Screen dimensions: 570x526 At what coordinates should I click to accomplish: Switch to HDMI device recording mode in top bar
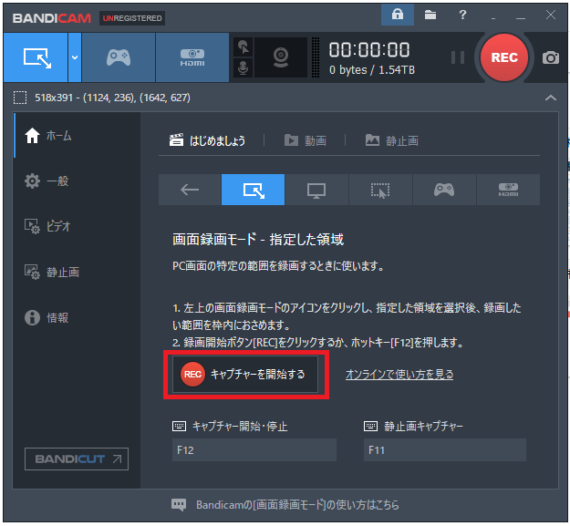(192, 57)
